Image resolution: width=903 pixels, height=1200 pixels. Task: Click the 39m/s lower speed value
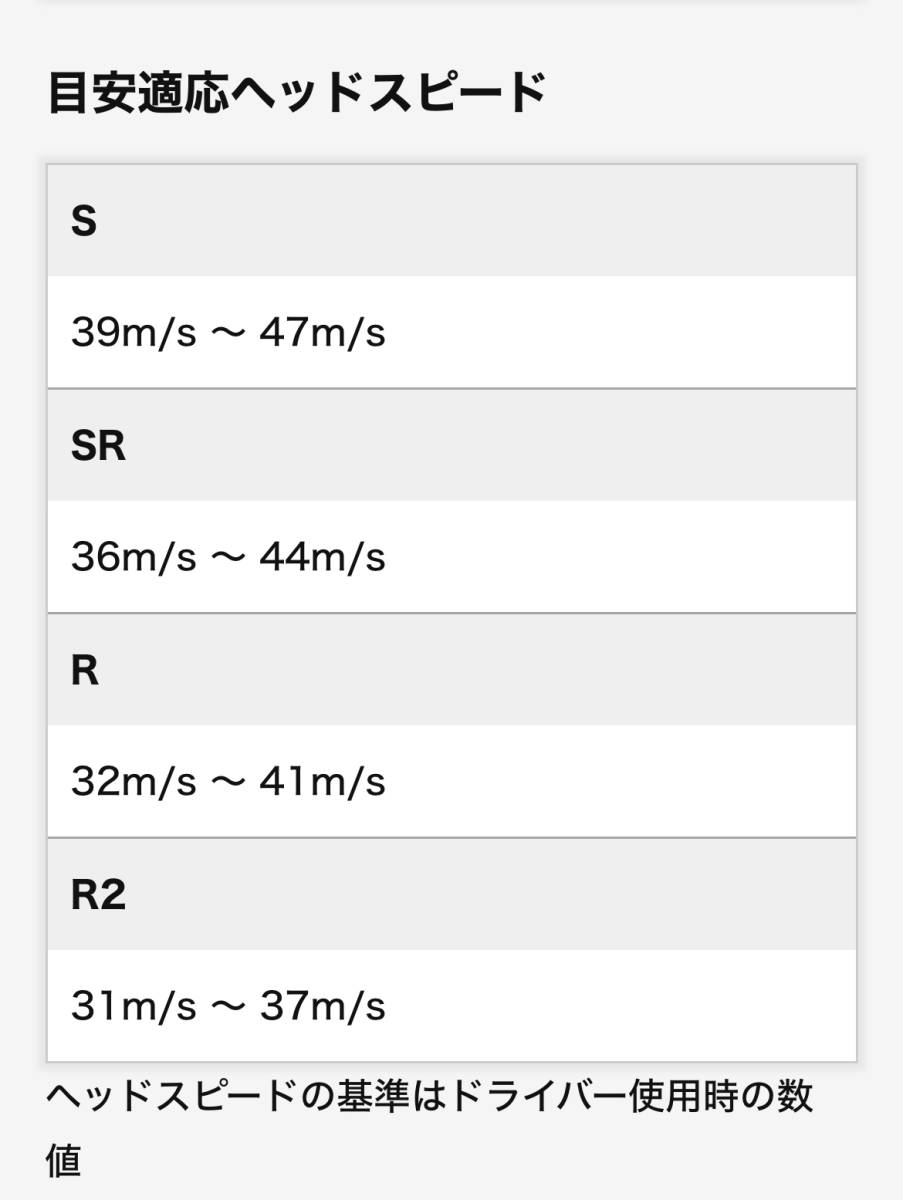(133, 333)
